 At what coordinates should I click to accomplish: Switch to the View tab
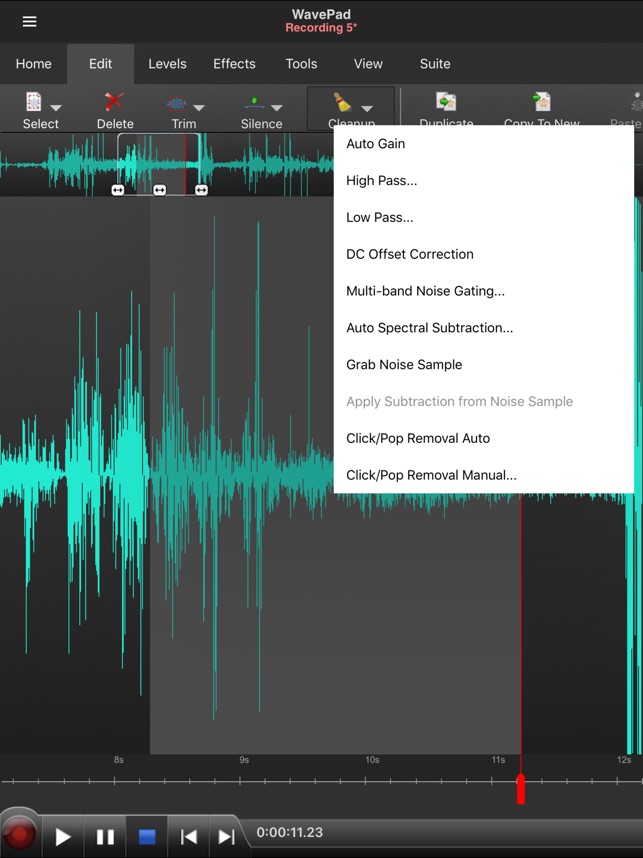click(x=368, y=64)
